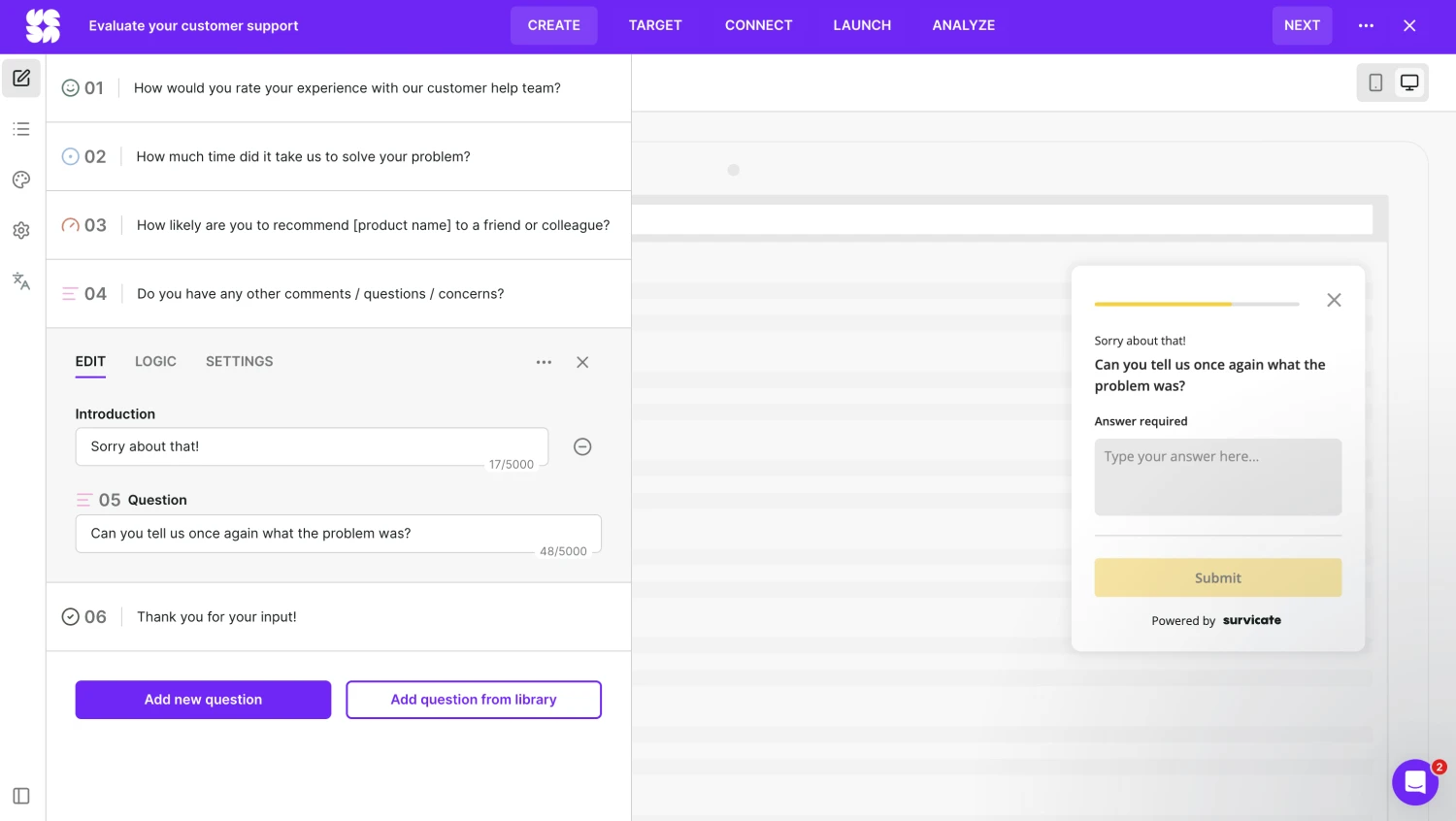The height and width of the screenshot is (821, 1456).
Task: Click Add question from library button
Action: [x=474, y=700]
